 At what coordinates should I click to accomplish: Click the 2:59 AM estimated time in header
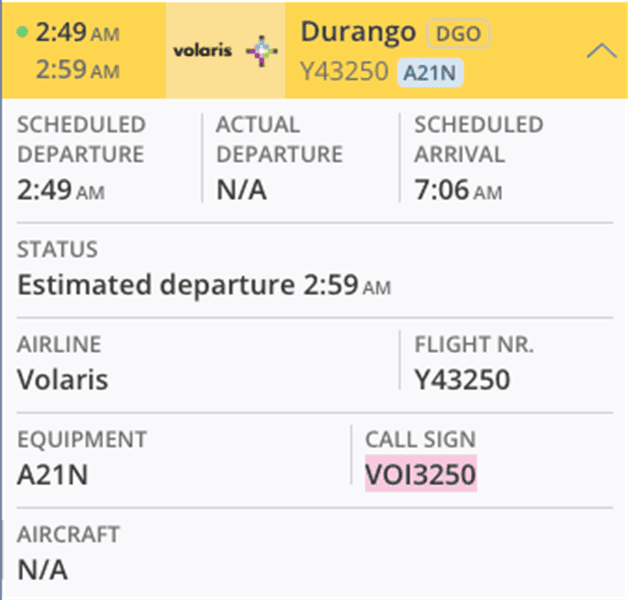[x=78, y=69]
